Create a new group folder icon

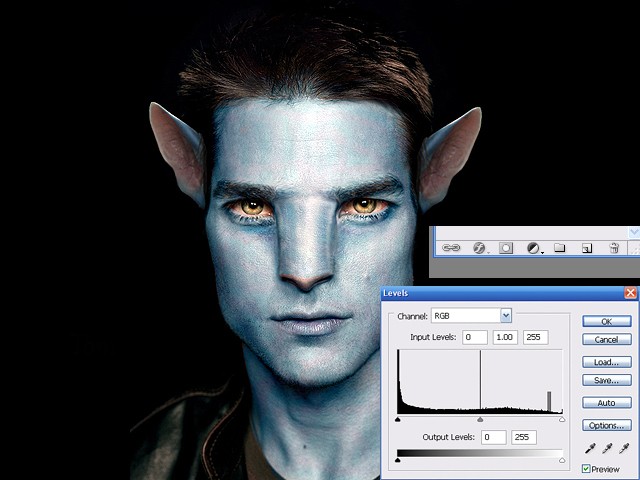click(x=560, y=247)
